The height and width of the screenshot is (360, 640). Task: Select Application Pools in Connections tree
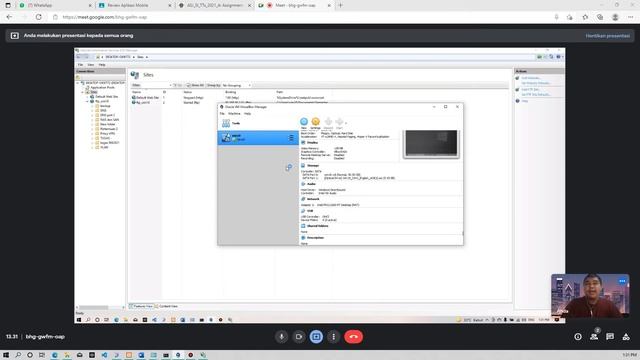tap(102, 87)
